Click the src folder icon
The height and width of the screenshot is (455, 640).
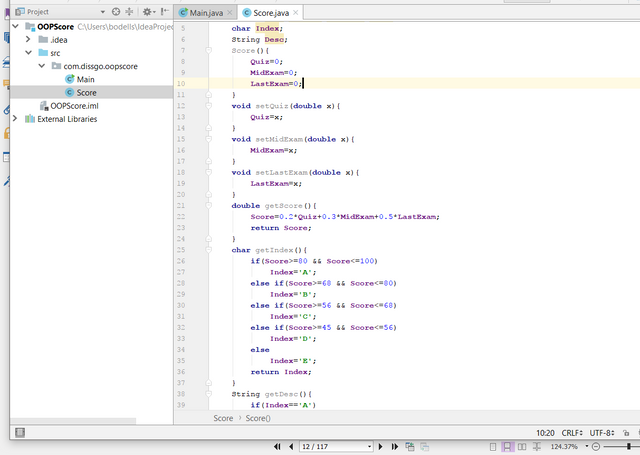click(x=43, y=53)
